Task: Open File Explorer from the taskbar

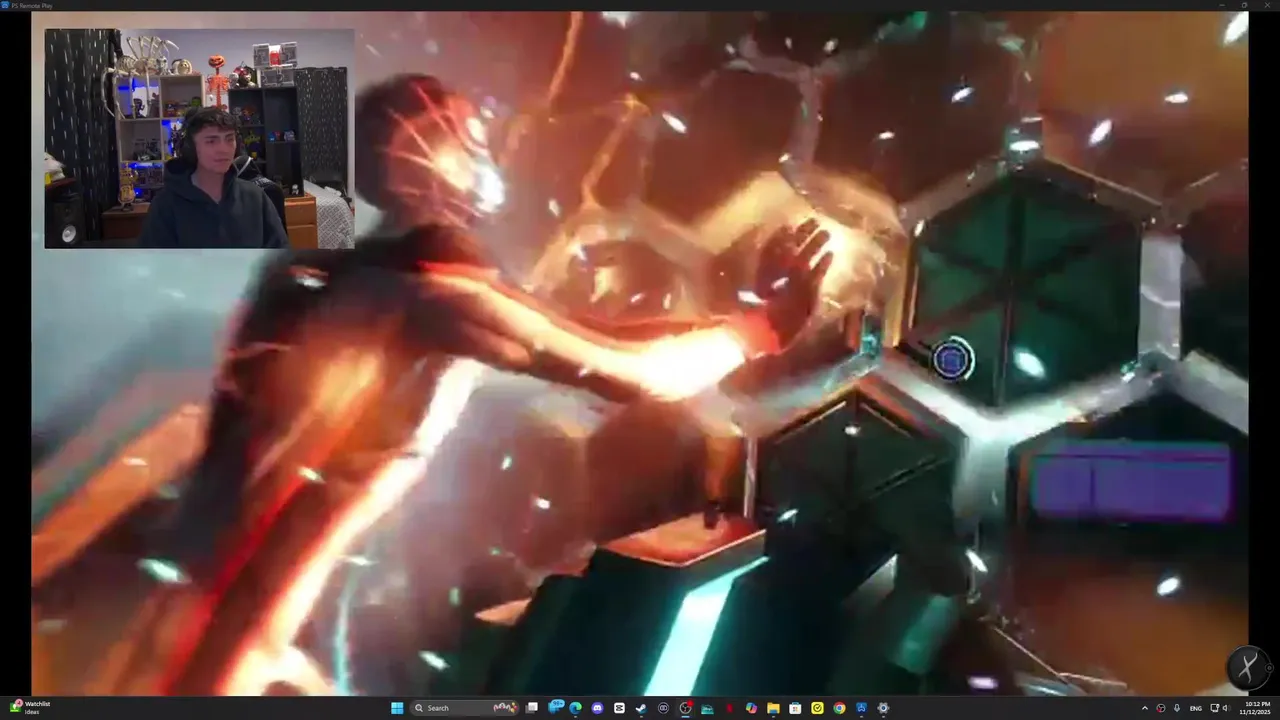Action: 773,708
